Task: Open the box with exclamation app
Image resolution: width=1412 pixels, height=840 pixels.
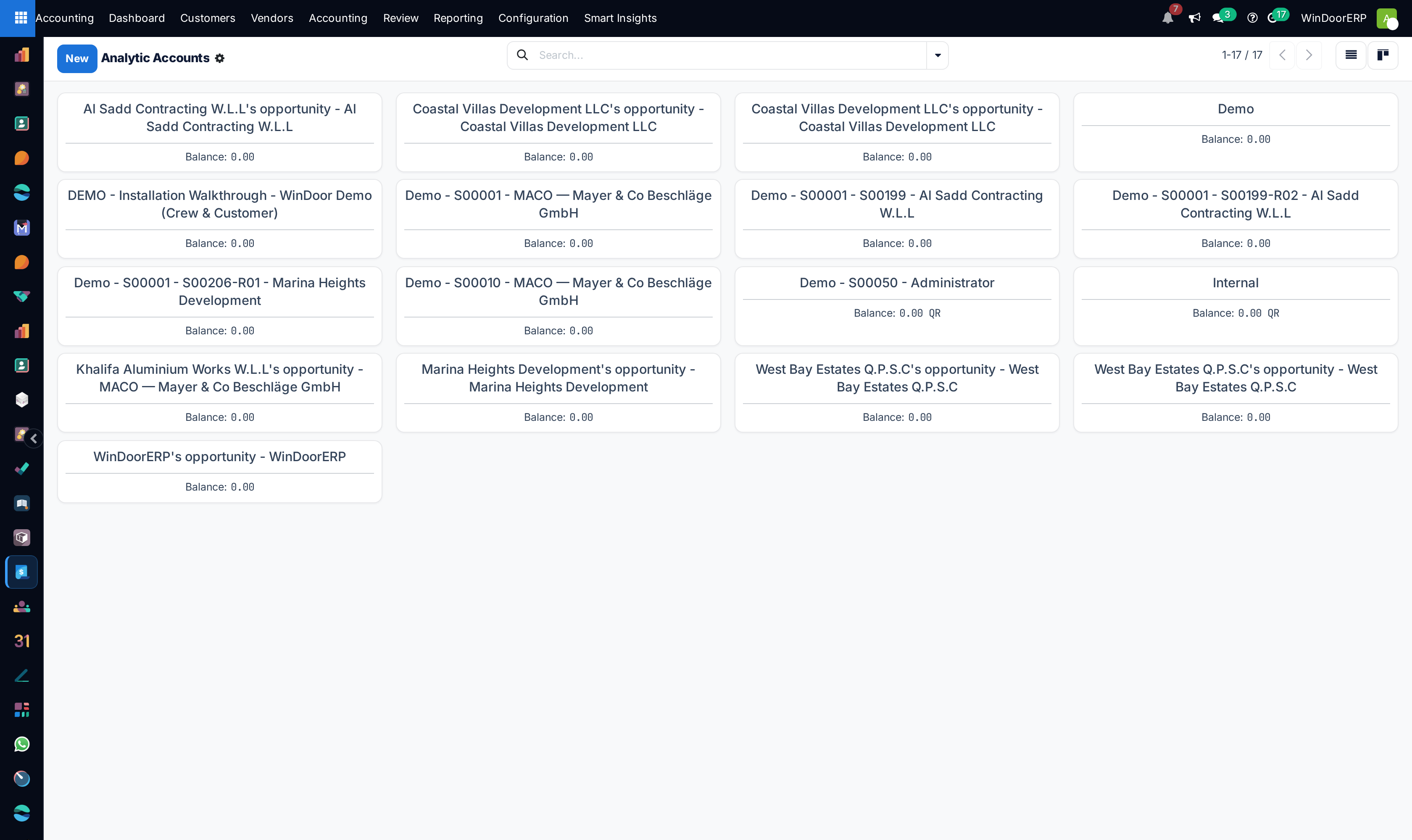Action: [x=21, y=538]
